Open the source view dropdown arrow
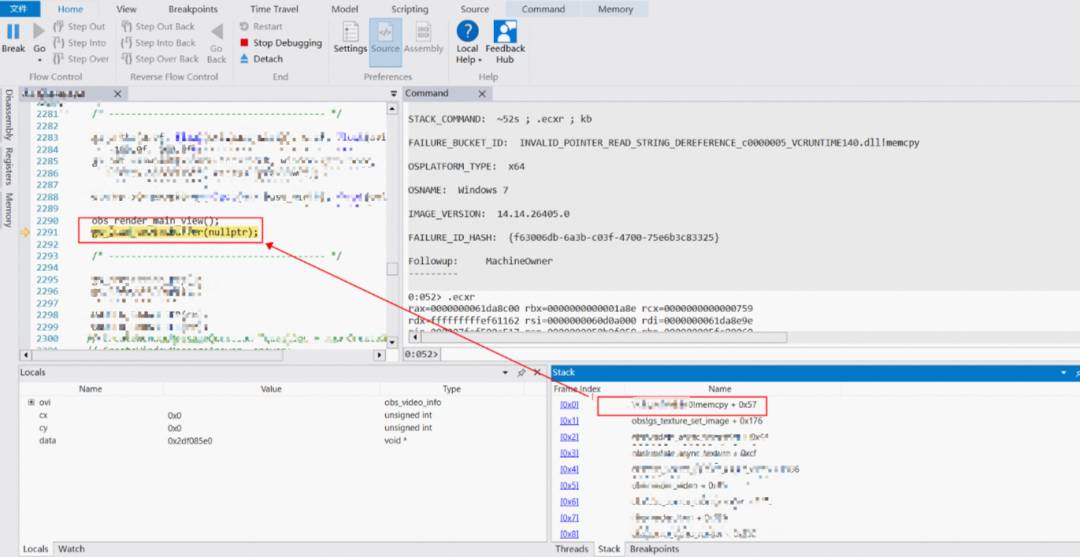 [x=393, y=94]
